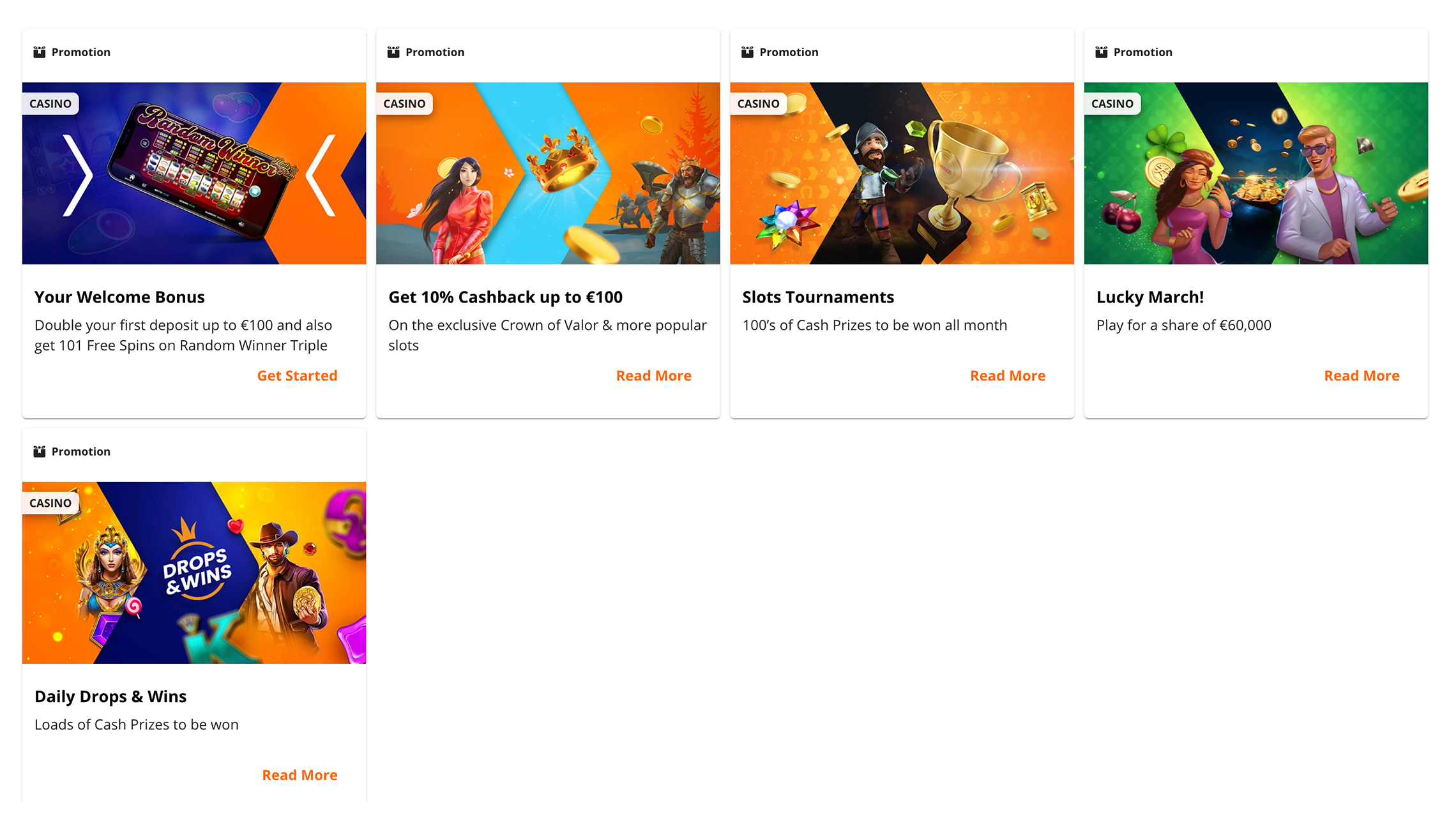Click the gift icon above Daily Drops & Wins

tap(40, 451)
